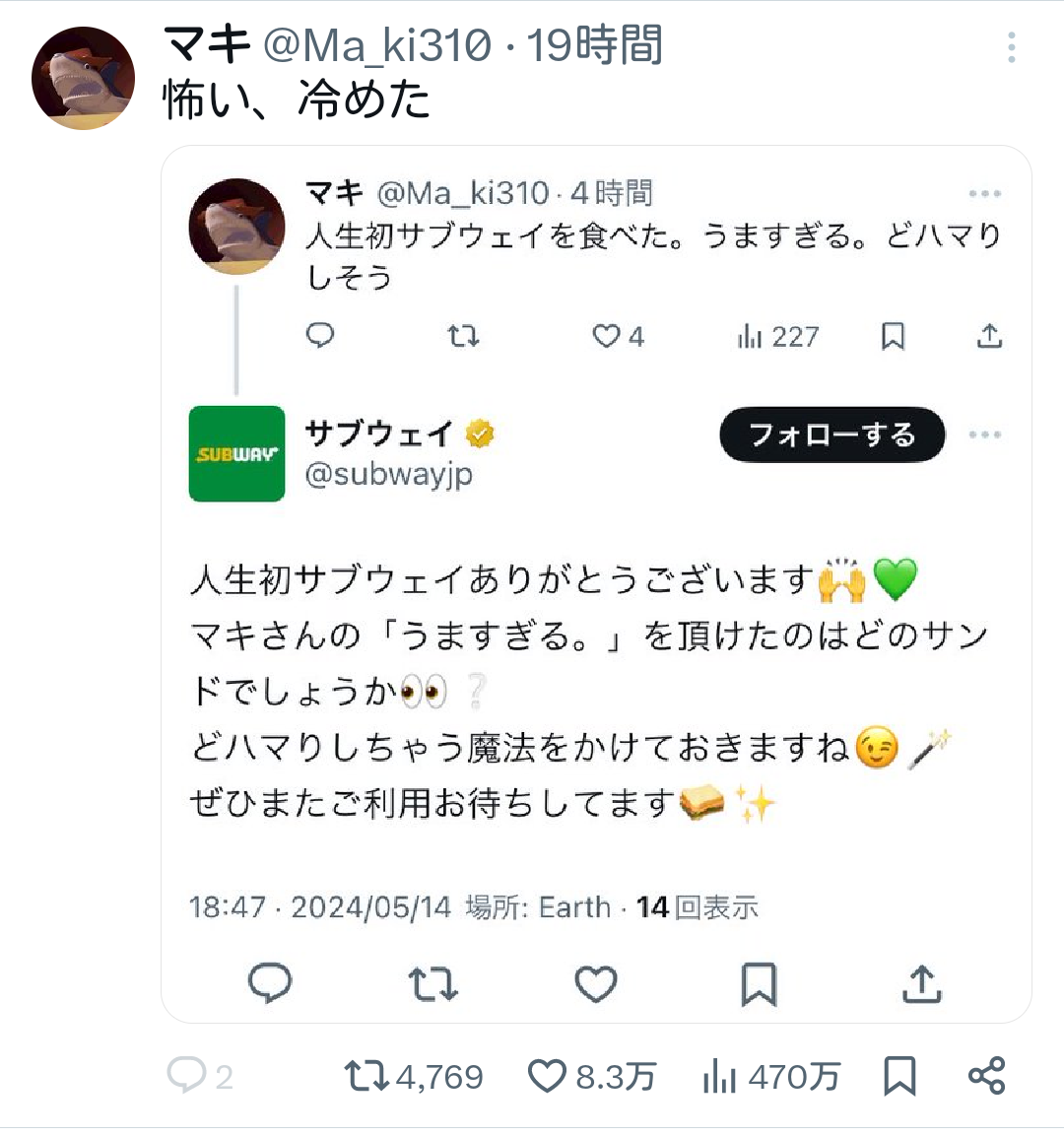Retweet the outer tweet showing 4,769
The image size is (1064, 1137).
pos(414,1076)
